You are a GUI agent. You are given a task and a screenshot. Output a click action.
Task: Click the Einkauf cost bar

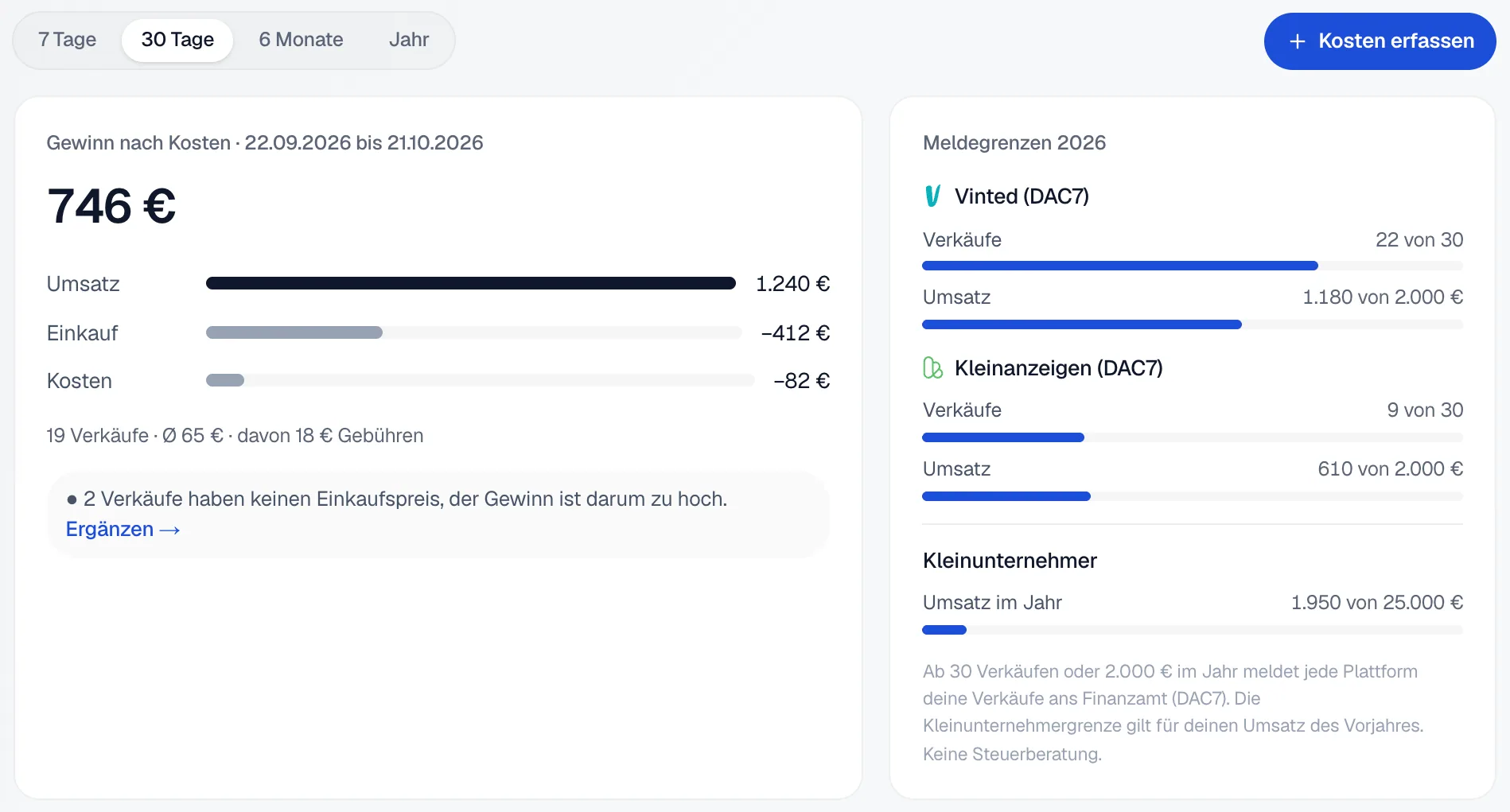pyautogui.click(x=473, y=332)
